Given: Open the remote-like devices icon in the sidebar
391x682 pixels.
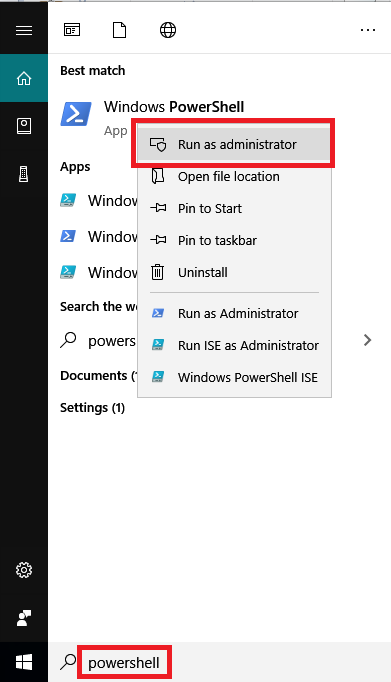Looking at the screenshot, I should 24,174.
